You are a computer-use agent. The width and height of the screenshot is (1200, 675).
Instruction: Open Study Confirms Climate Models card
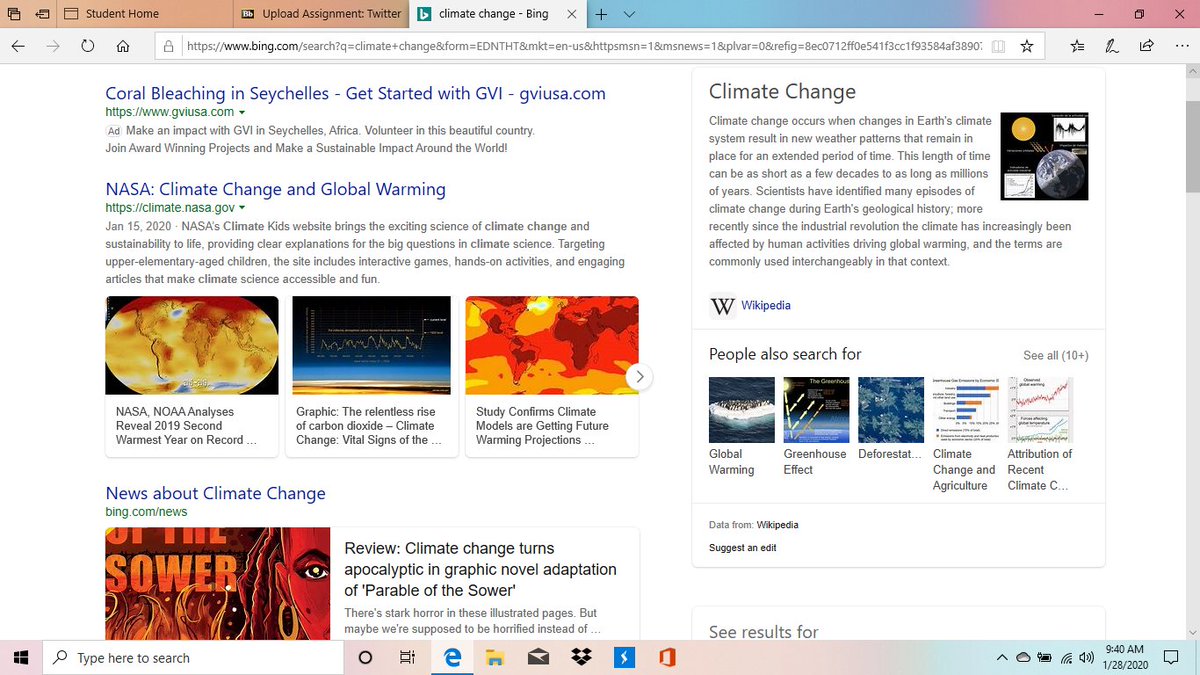tap(552, 376)
